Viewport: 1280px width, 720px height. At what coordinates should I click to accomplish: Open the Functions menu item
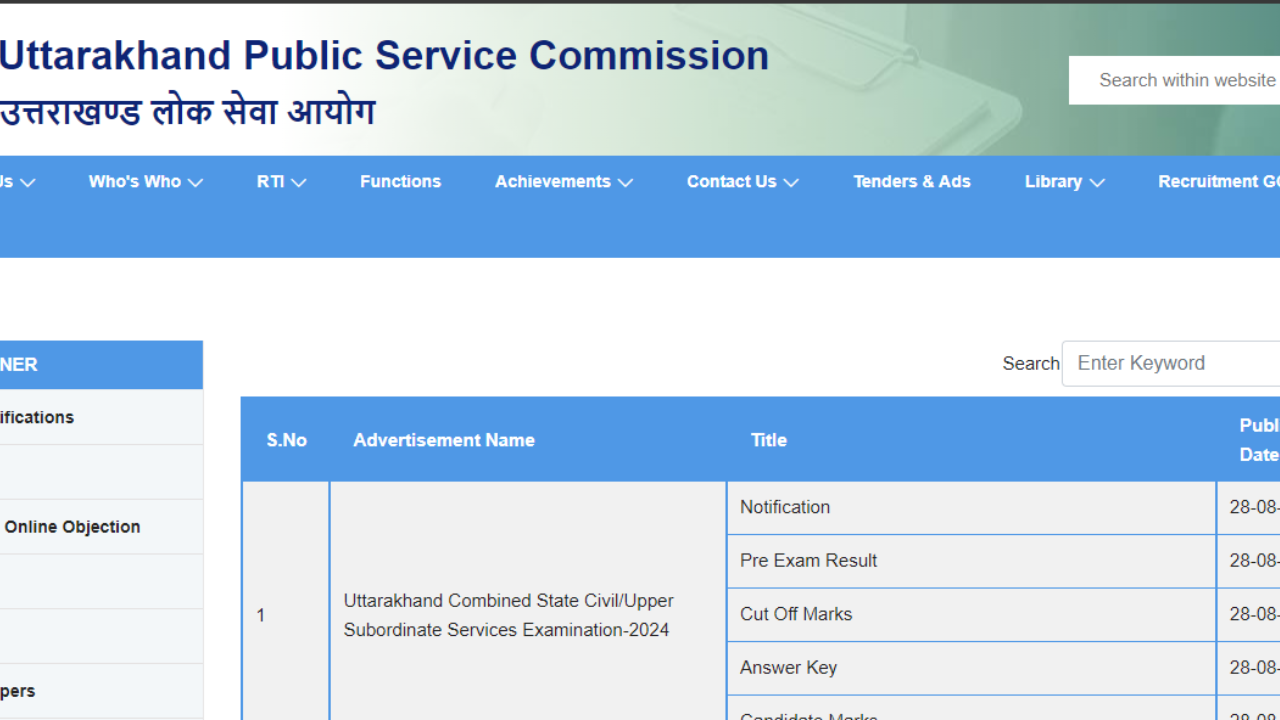point(400,182)
